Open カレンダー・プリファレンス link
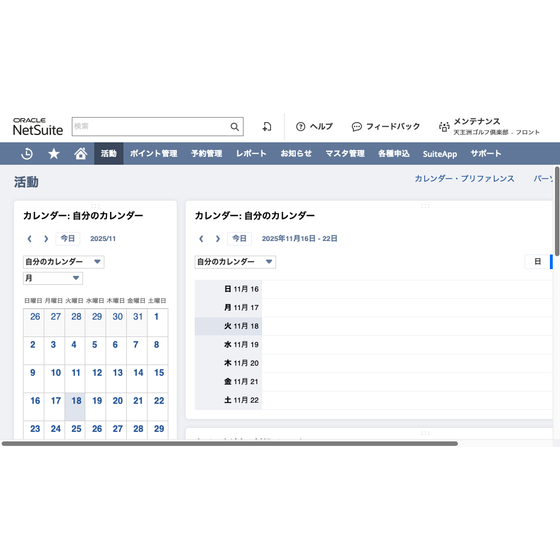The width and height of the screenshot is (560, 560). coord(464,179)
